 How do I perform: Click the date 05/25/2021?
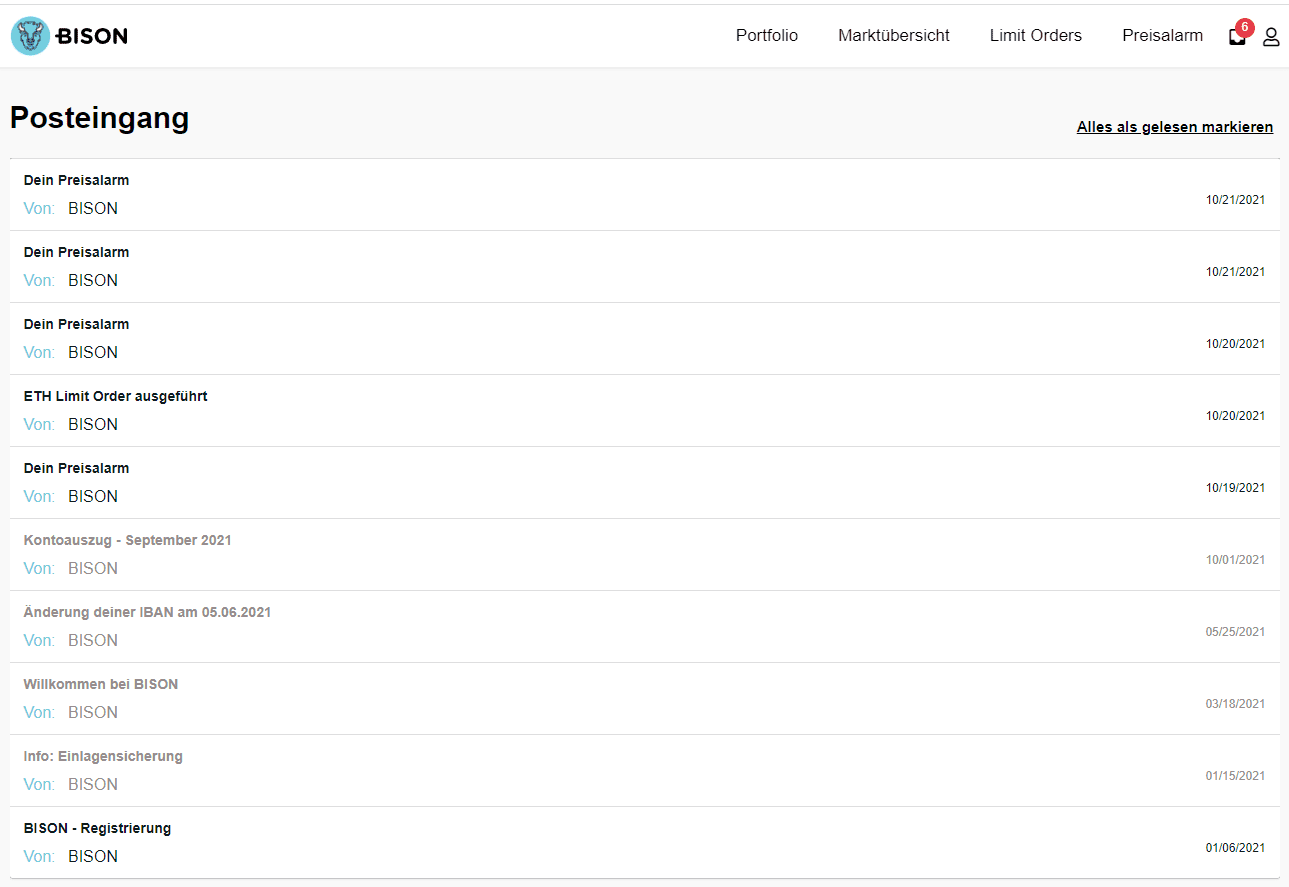tap(1235, 632)
